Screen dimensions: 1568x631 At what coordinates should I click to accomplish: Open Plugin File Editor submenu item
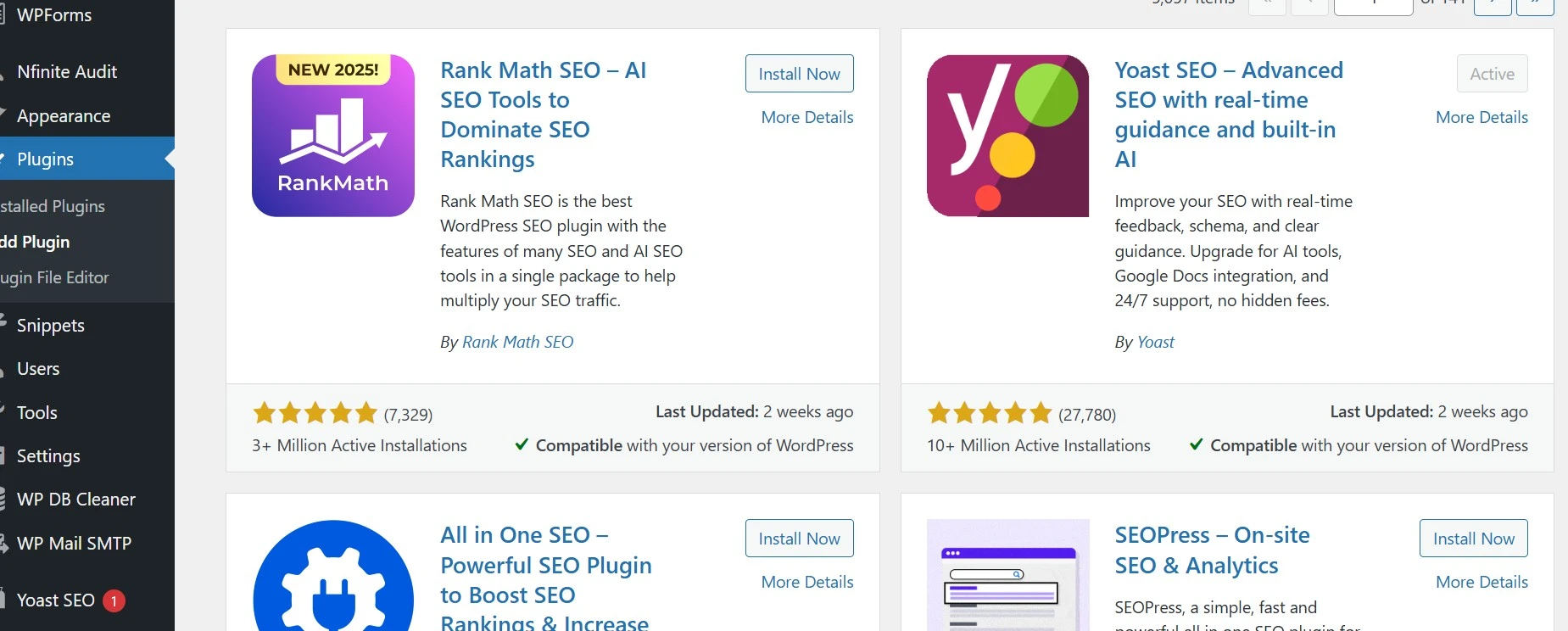coord(55,278)
